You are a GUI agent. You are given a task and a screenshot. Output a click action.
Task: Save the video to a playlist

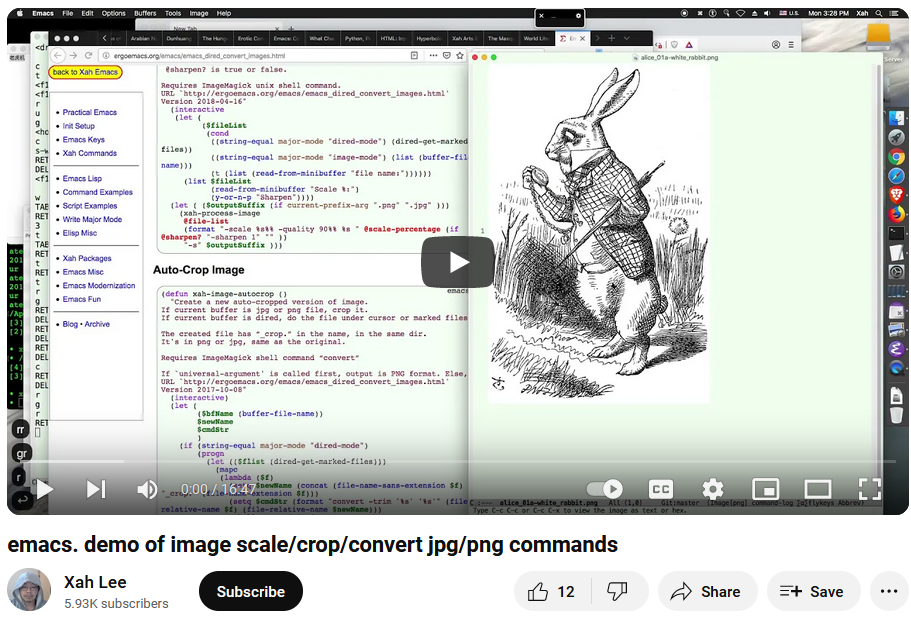point(813,591)
